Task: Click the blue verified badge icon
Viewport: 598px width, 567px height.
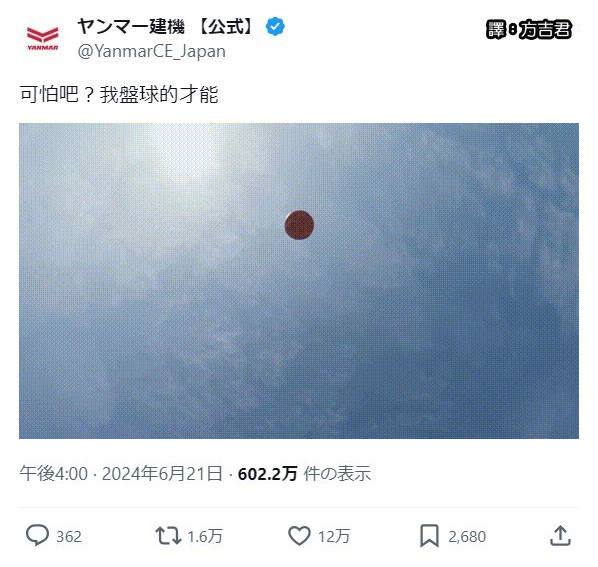Action: tap(275, 27)
